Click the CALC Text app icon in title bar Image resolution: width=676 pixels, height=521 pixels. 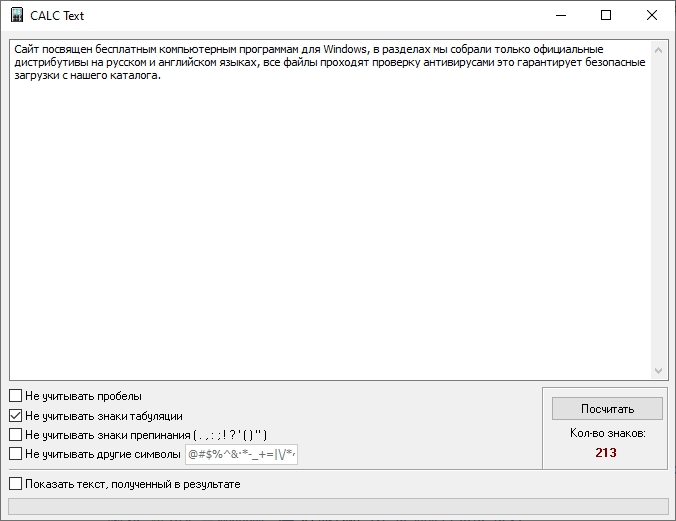[x=17, y=15]
